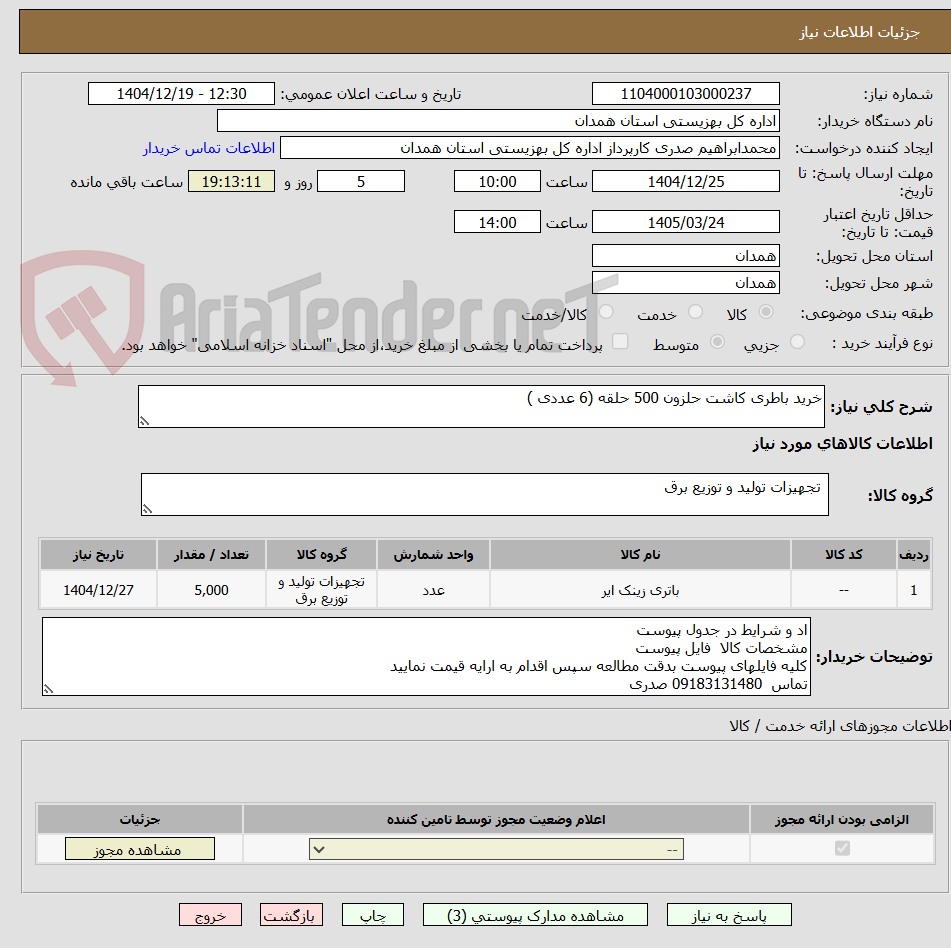Click the announcement date field 1404/12/19 - 12:30
Image resolution: width=951 pixels, height=948 pixels.
coord(181,94)
